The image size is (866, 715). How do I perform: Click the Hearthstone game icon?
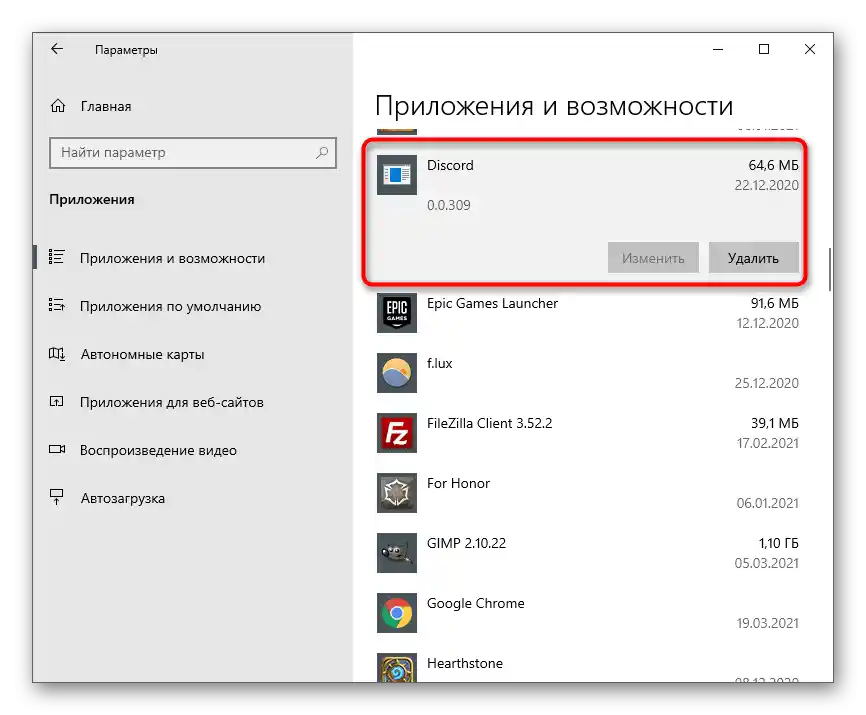pyautogui.click(x=397, y=670)
